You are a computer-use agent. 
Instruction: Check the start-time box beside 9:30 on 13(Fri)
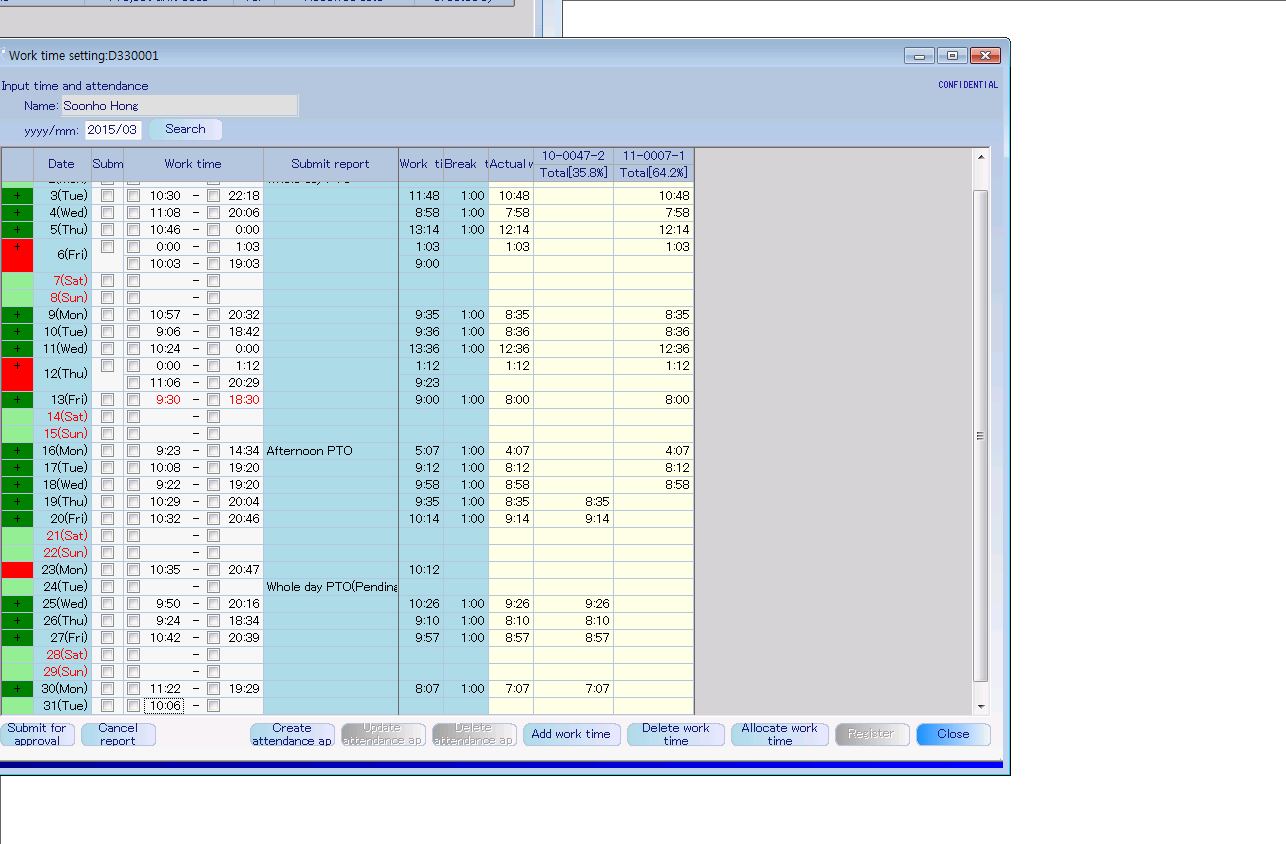click(x=133, y=400)
